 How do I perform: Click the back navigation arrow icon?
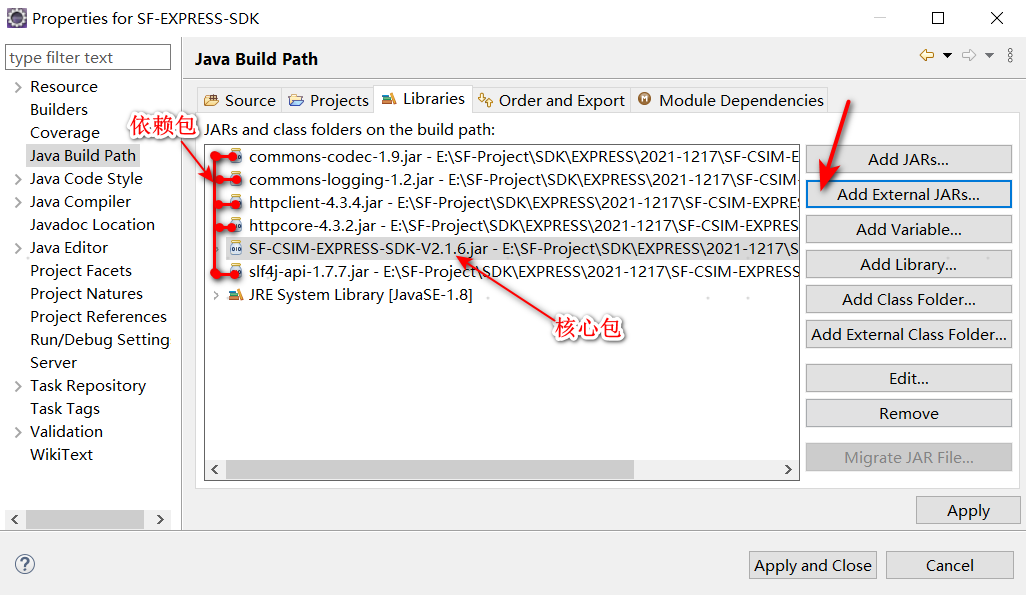pos(927,56)
